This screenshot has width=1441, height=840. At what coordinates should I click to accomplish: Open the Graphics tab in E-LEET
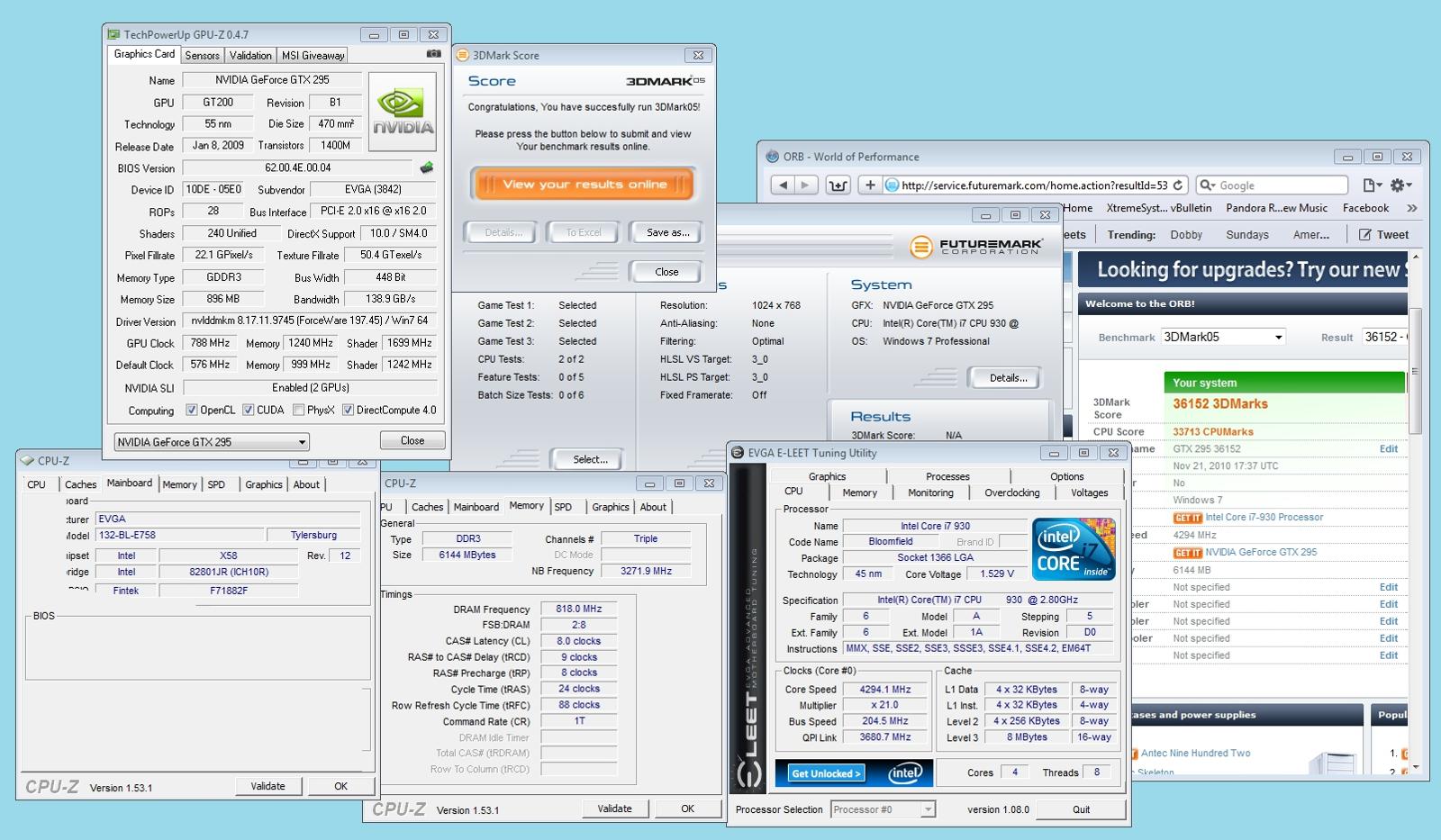coord(827,476)
